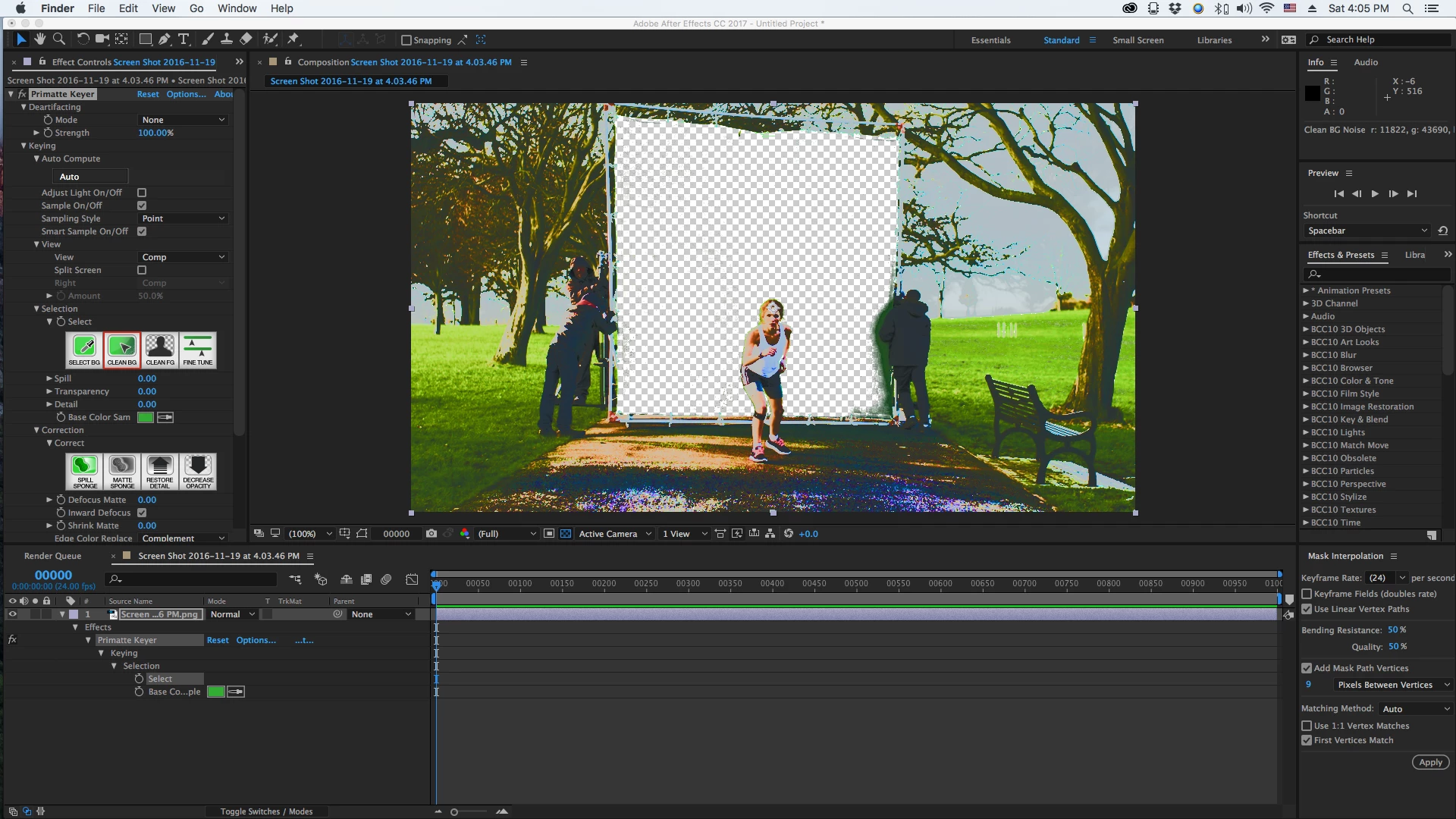Hide layer 1 with eye toggle

click(x=12, y=614)
